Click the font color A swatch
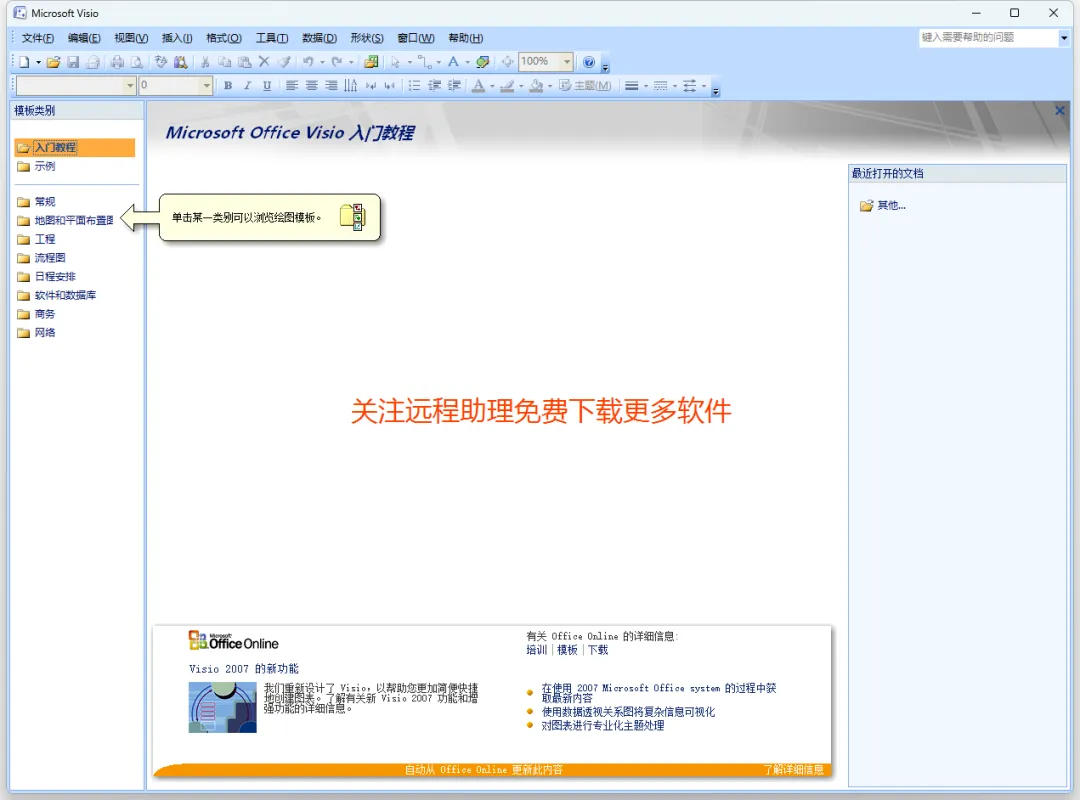 [478, 85]
